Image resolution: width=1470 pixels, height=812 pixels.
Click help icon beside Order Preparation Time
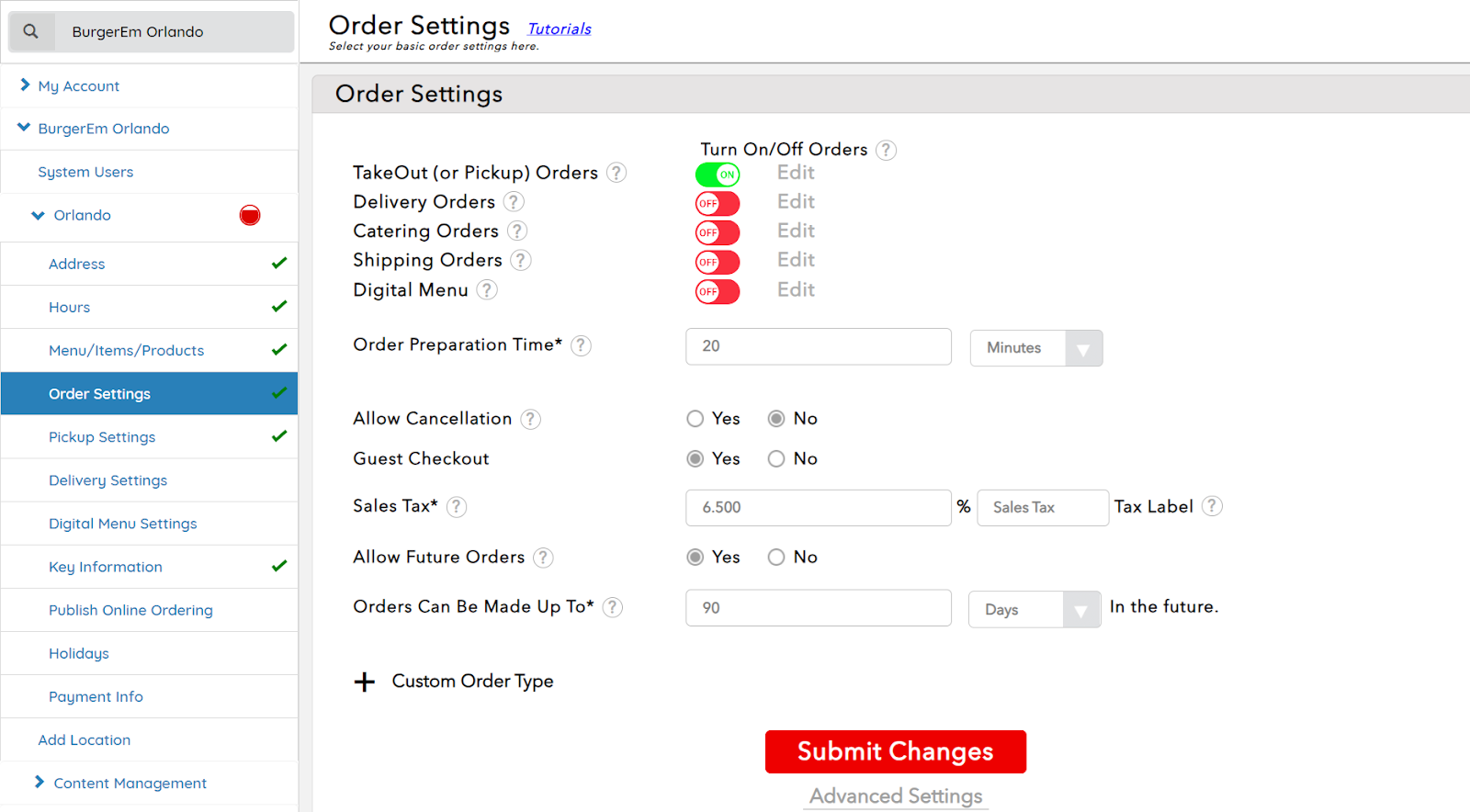[x=581, y=345]
